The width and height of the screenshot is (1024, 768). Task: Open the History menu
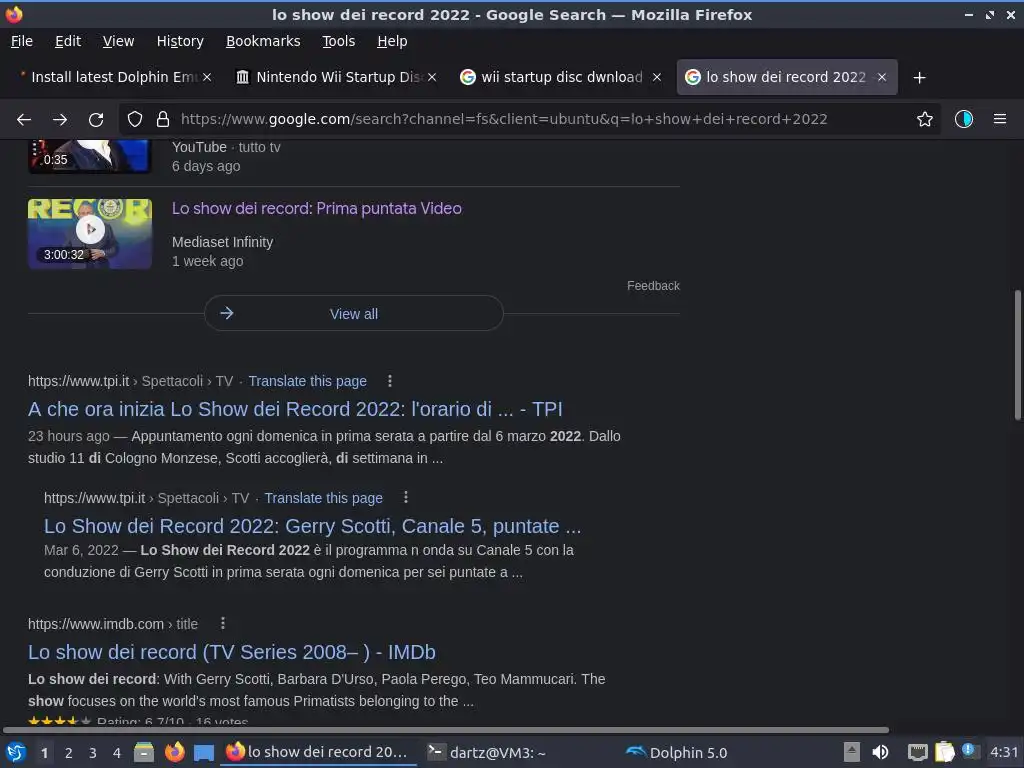[180, 41]
